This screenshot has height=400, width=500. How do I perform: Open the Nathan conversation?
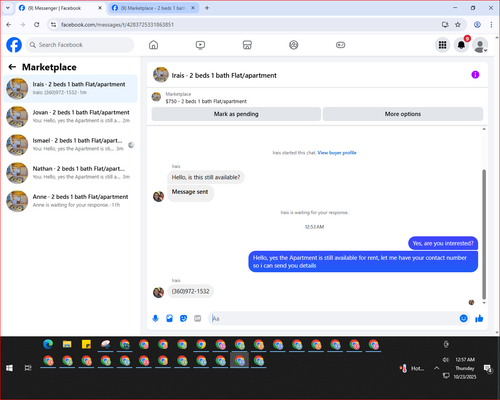70,173
